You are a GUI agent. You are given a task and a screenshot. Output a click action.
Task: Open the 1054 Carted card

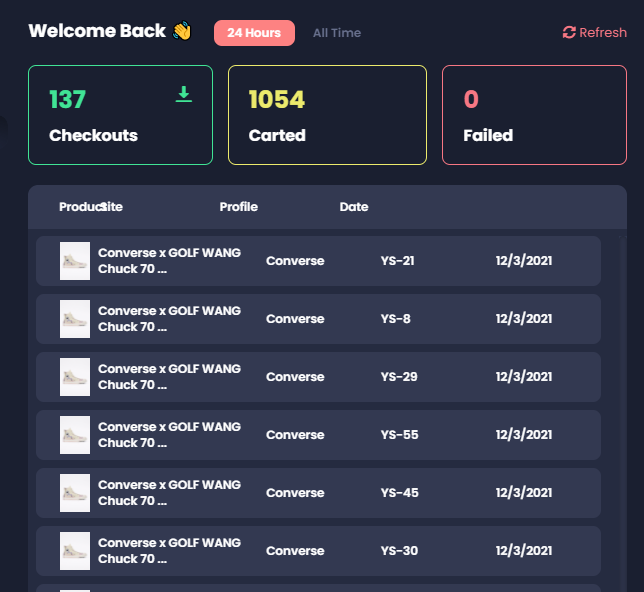(327, 115)
